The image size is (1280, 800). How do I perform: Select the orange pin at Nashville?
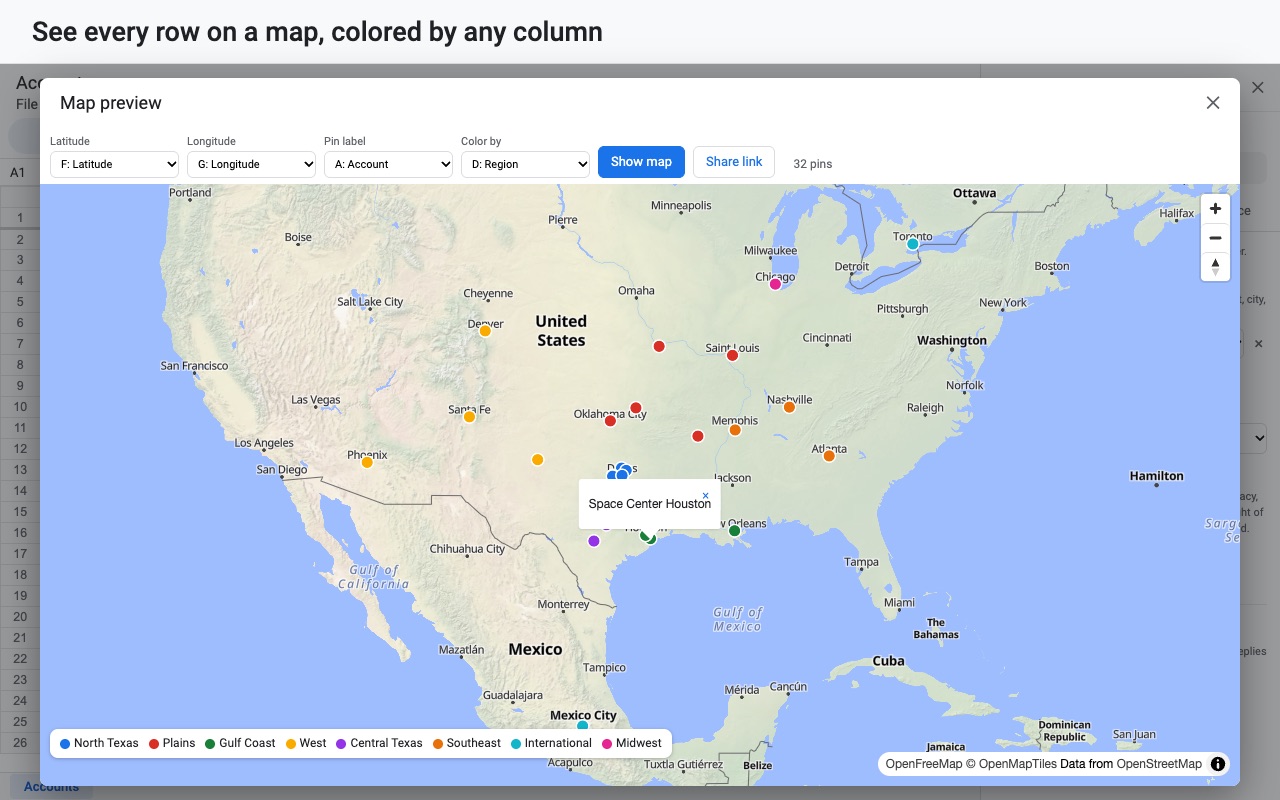click(x=789, y=407)
